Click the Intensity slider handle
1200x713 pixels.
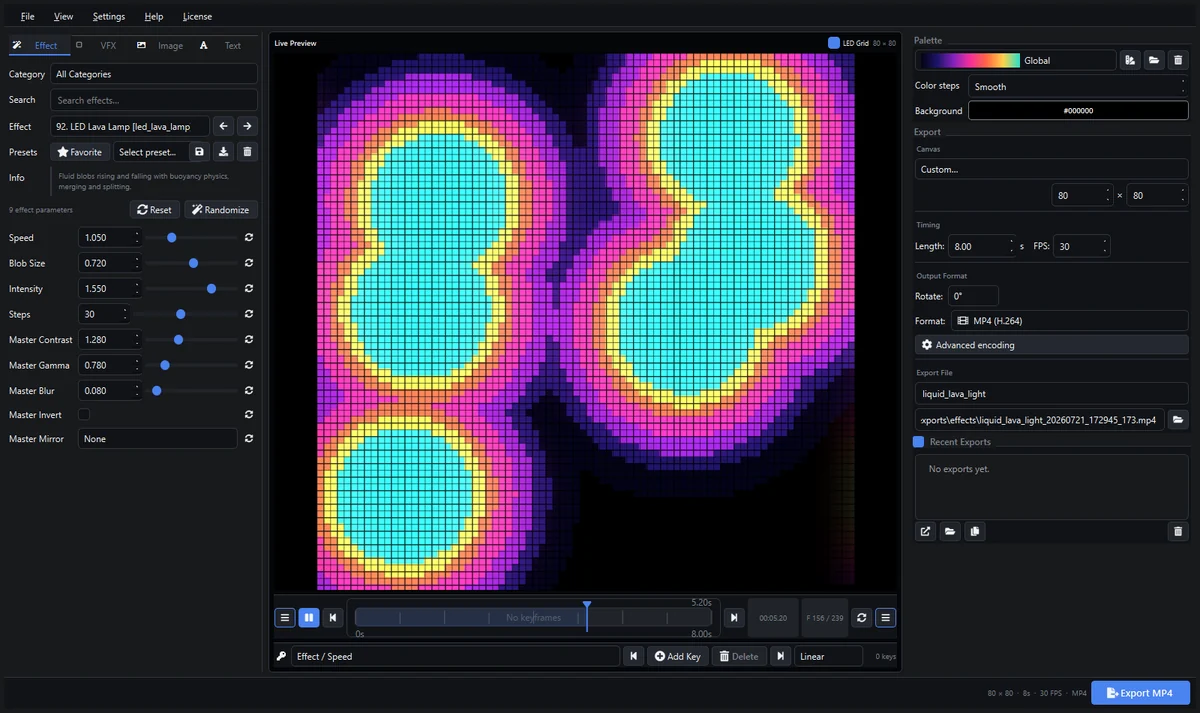pyautogui.click(x=212, y=288)
